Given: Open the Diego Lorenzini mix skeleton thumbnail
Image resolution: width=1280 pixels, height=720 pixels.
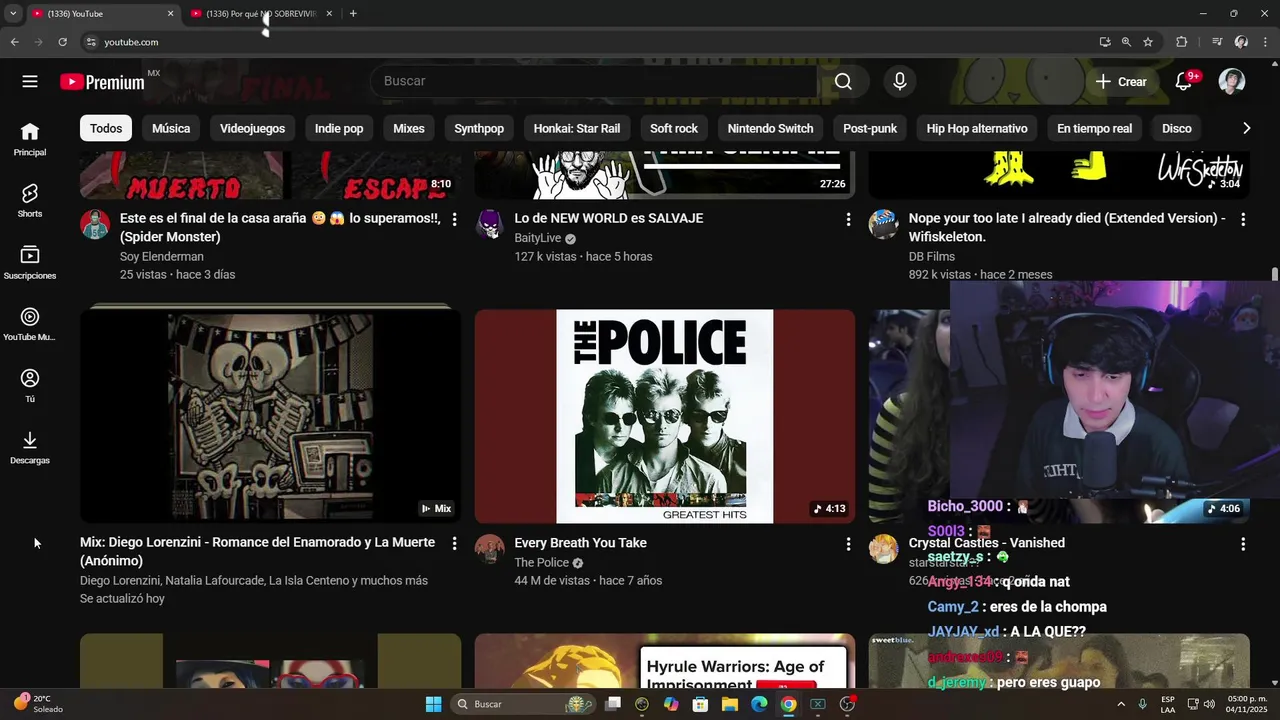Looking at the screenshot, I should point(270,416).
